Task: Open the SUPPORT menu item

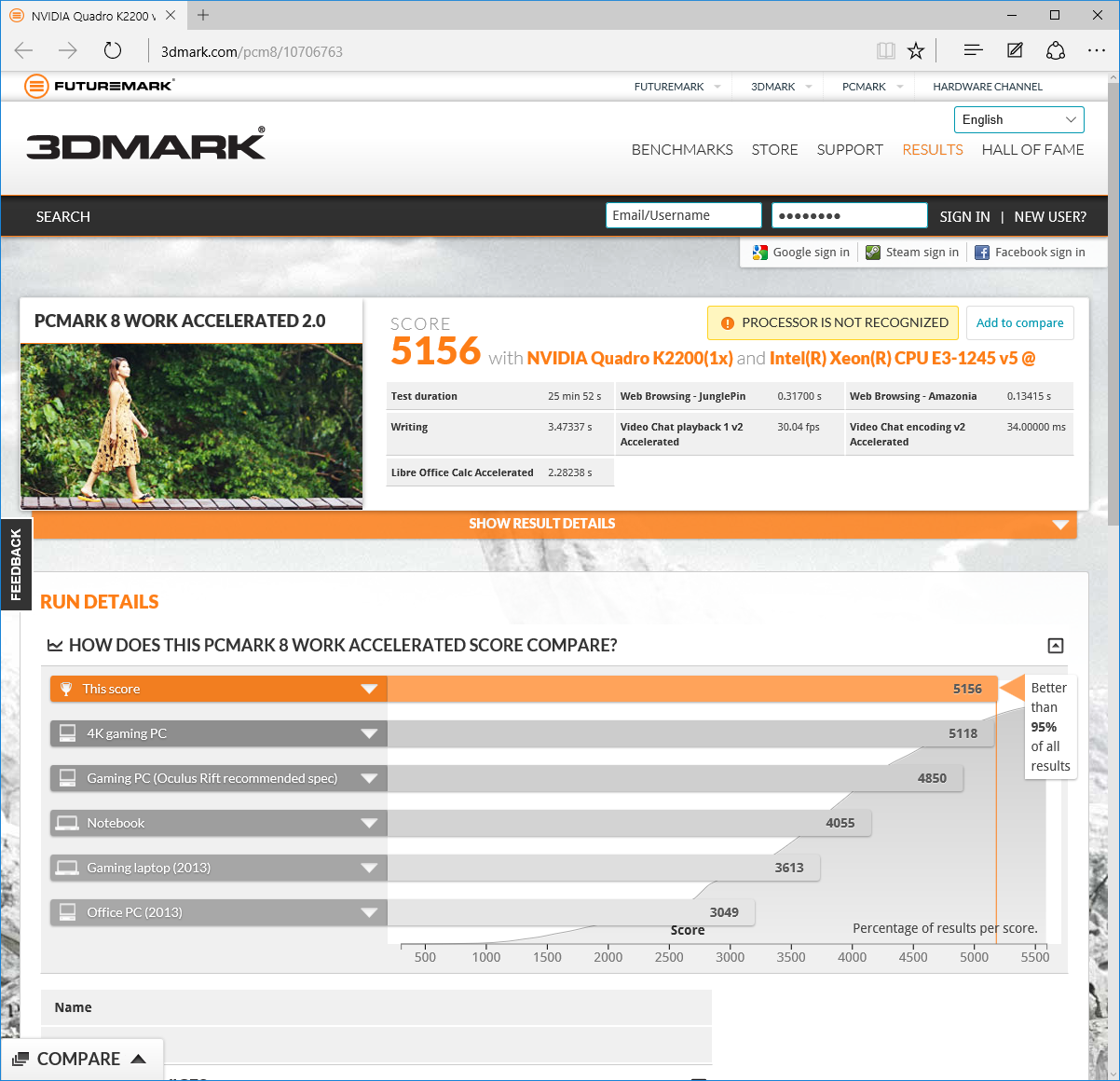Action: [850, 149]
